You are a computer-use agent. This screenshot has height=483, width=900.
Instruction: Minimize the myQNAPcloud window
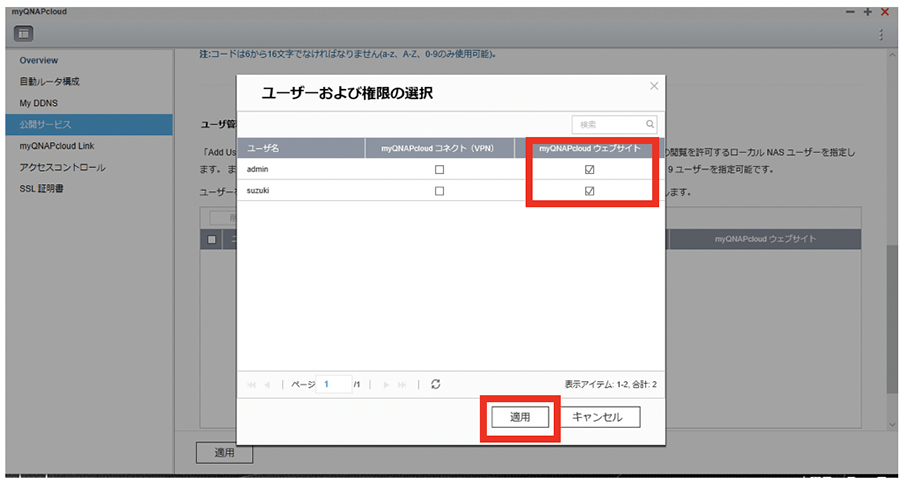851,12
